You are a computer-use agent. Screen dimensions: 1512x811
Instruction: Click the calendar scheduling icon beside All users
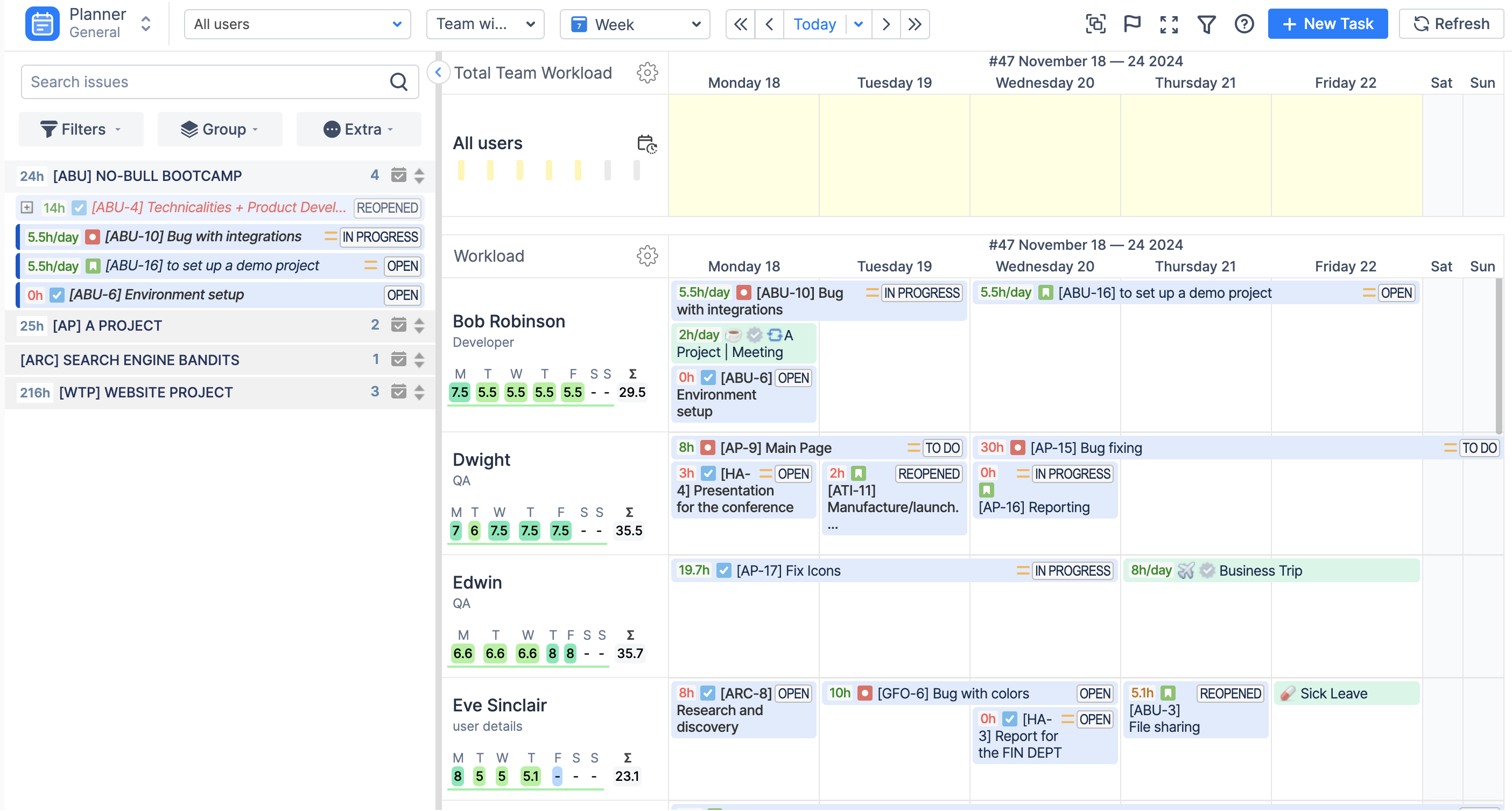[x=646, y=144]
